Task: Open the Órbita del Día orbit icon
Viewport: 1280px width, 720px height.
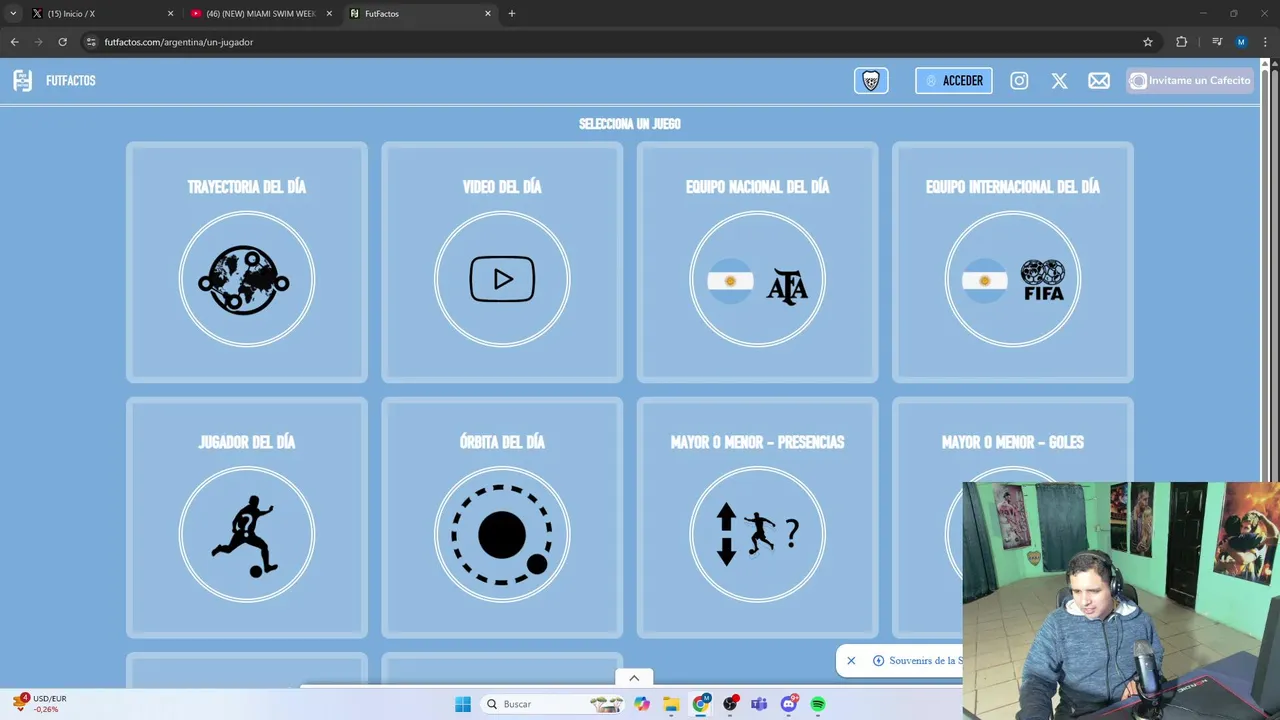Action: pyautogui.click(x=502, y=534)
